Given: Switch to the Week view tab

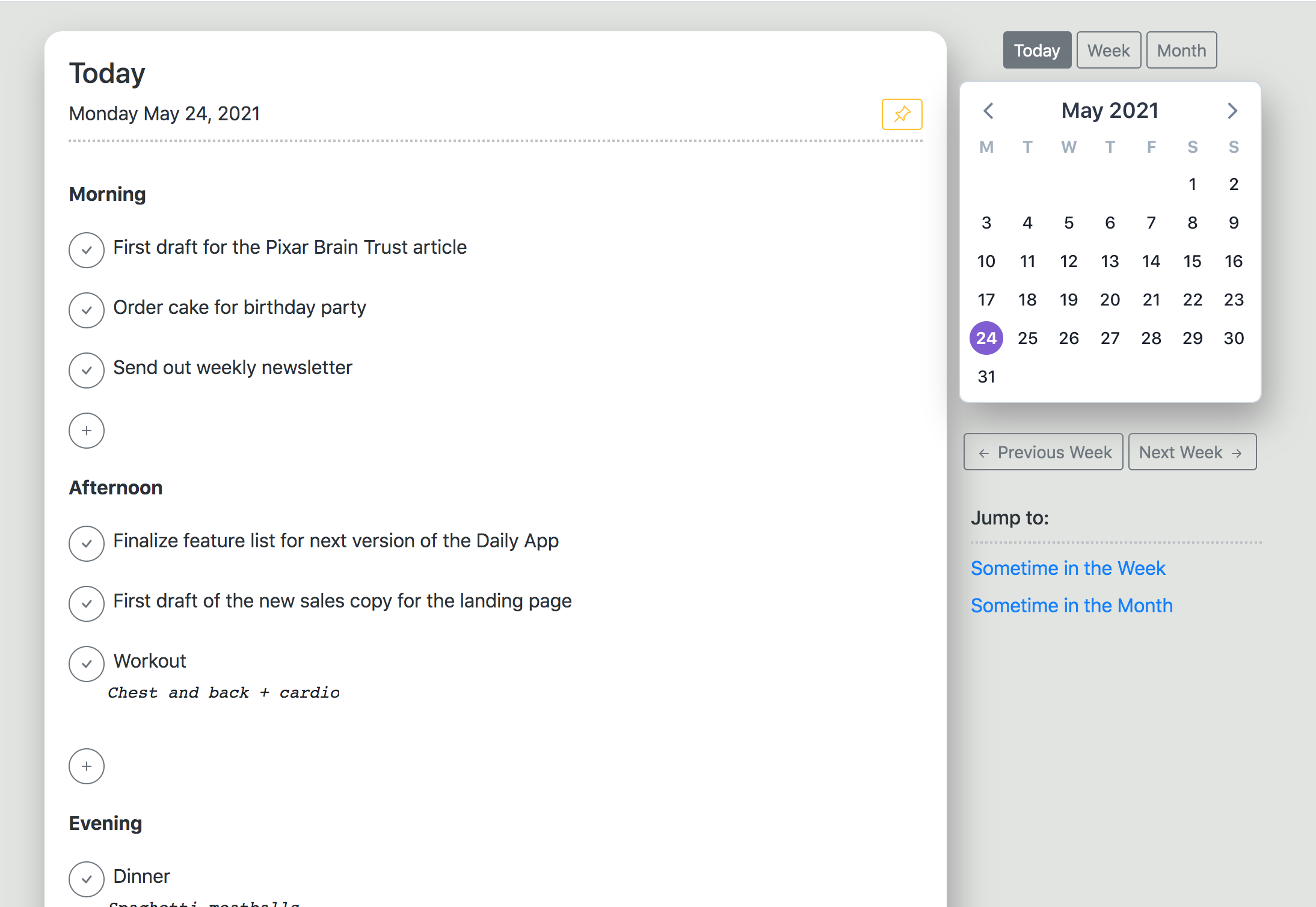Looking at the screenshot, I should pos(1108,51).
